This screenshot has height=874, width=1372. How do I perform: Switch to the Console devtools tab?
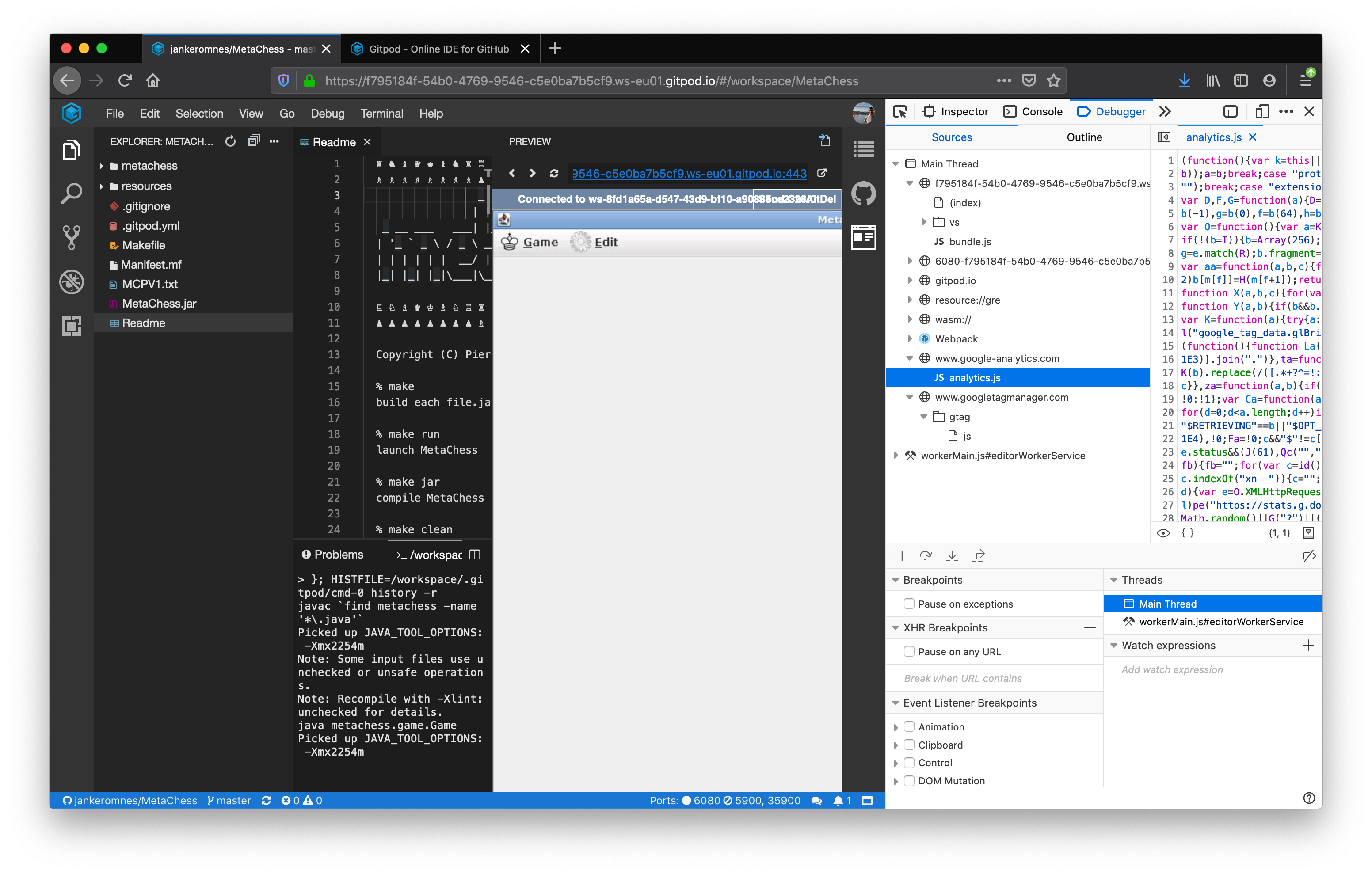tap(1033, 112)
